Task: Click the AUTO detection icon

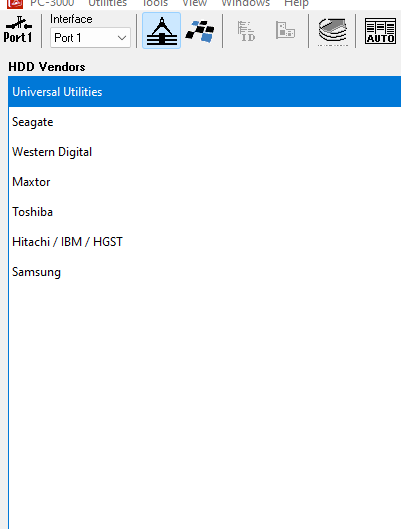Action: click(x=380, y=31)
